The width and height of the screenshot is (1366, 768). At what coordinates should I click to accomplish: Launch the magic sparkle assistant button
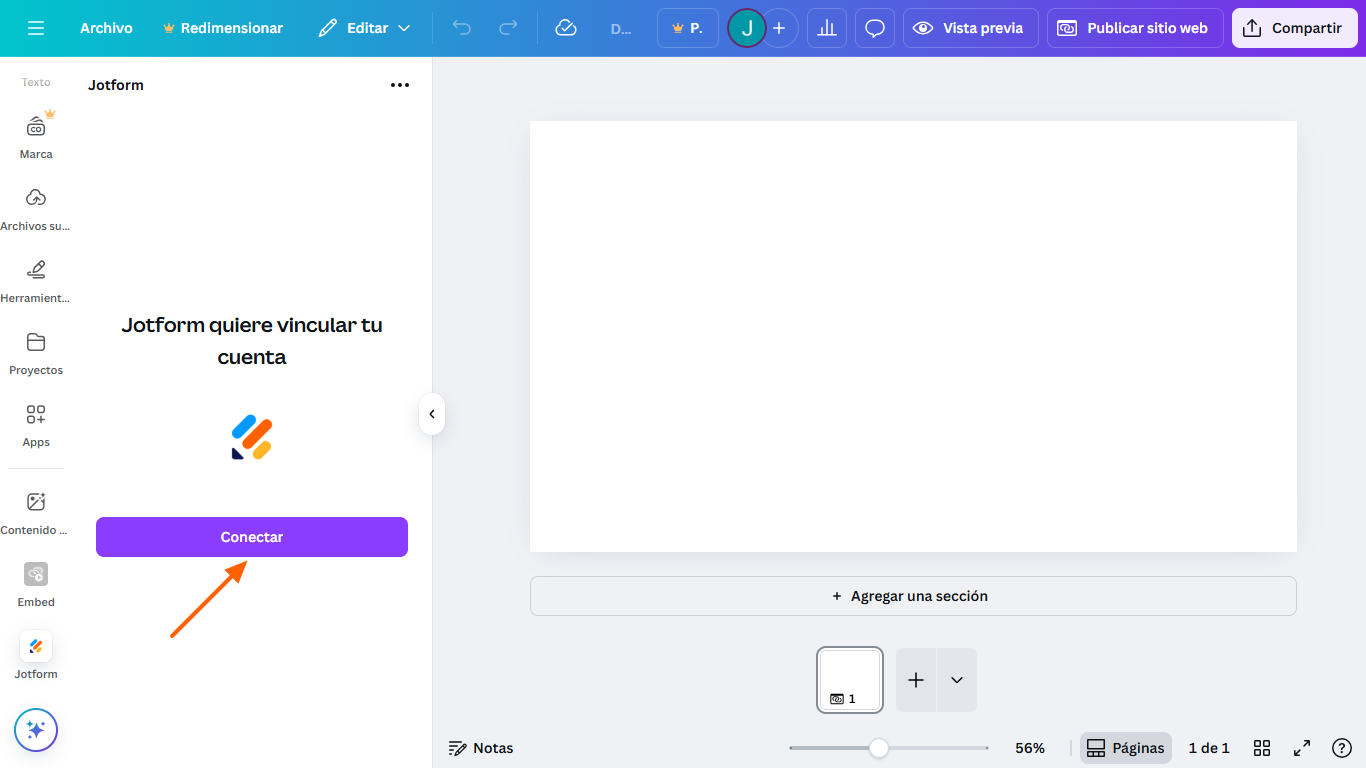(x=36, y=730)
